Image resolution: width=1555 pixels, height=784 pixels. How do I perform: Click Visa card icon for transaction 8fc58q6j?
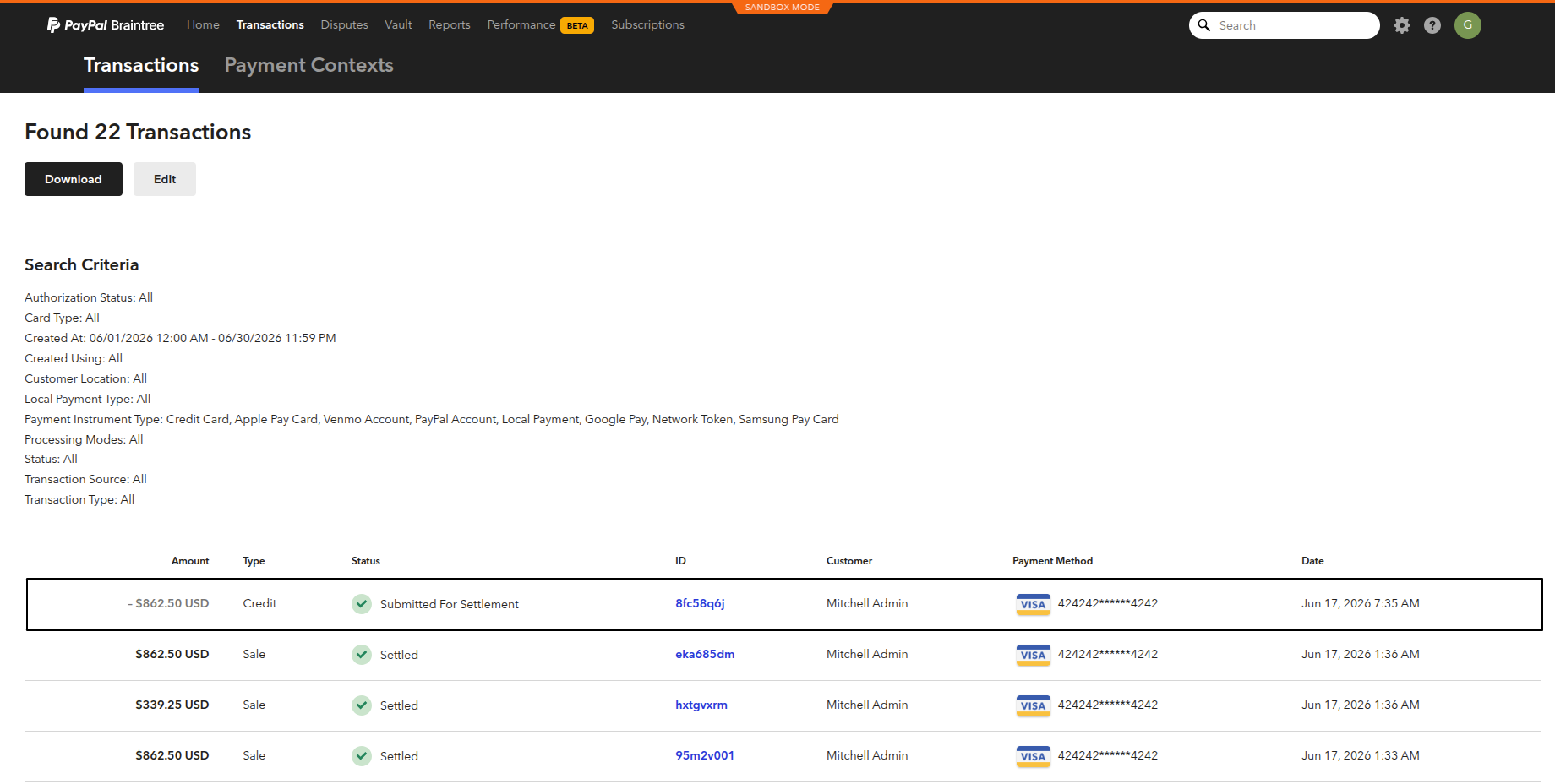click(1033, 604)
